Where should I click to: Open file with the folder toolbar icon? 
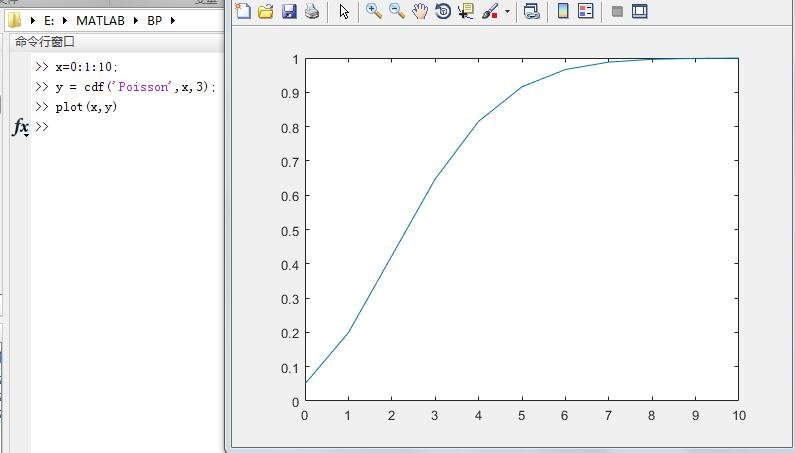pos(266,11)
